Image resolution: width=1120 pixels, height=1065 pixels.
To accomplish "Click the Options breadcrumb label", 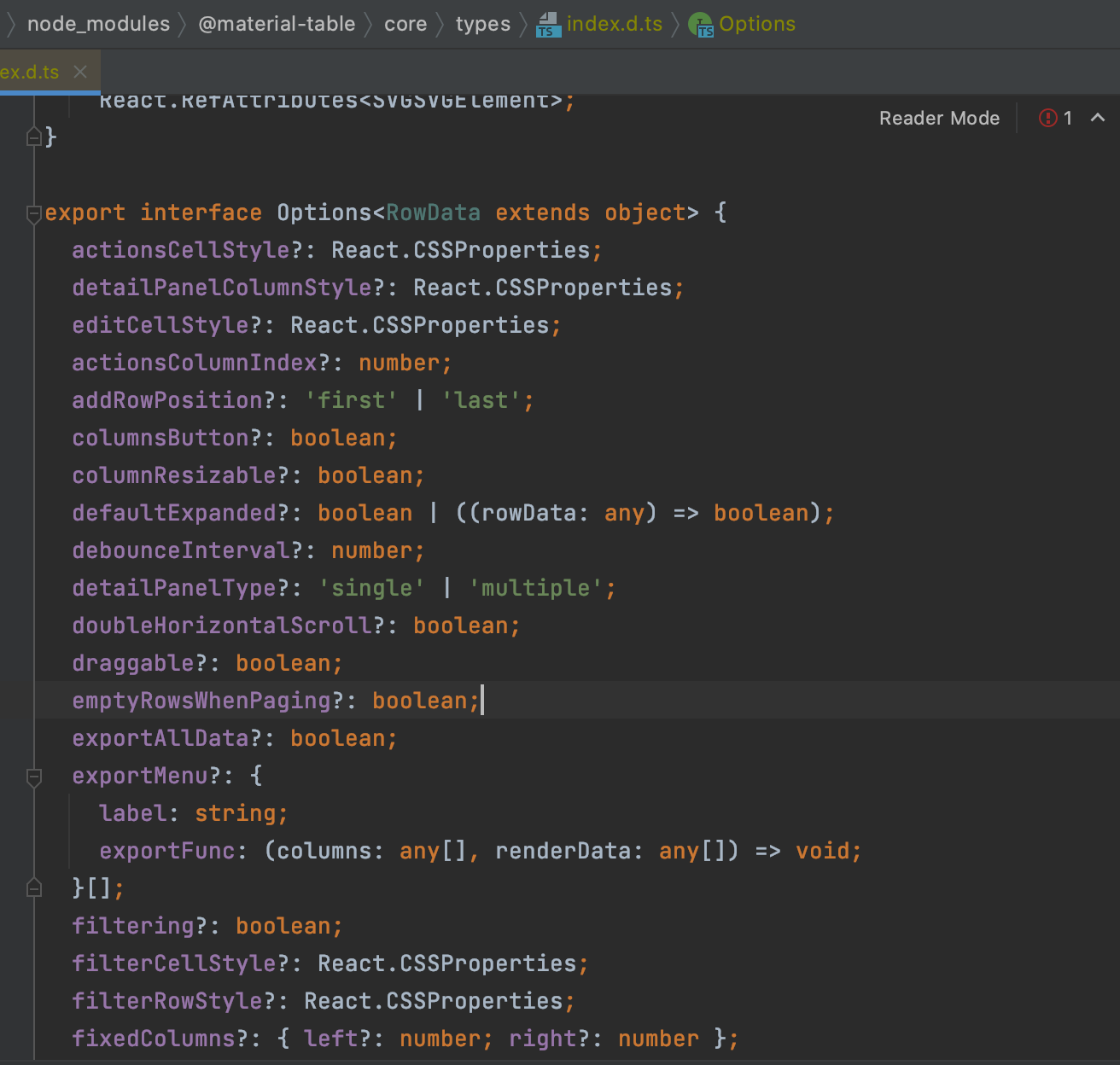I will tap(756, 24).
